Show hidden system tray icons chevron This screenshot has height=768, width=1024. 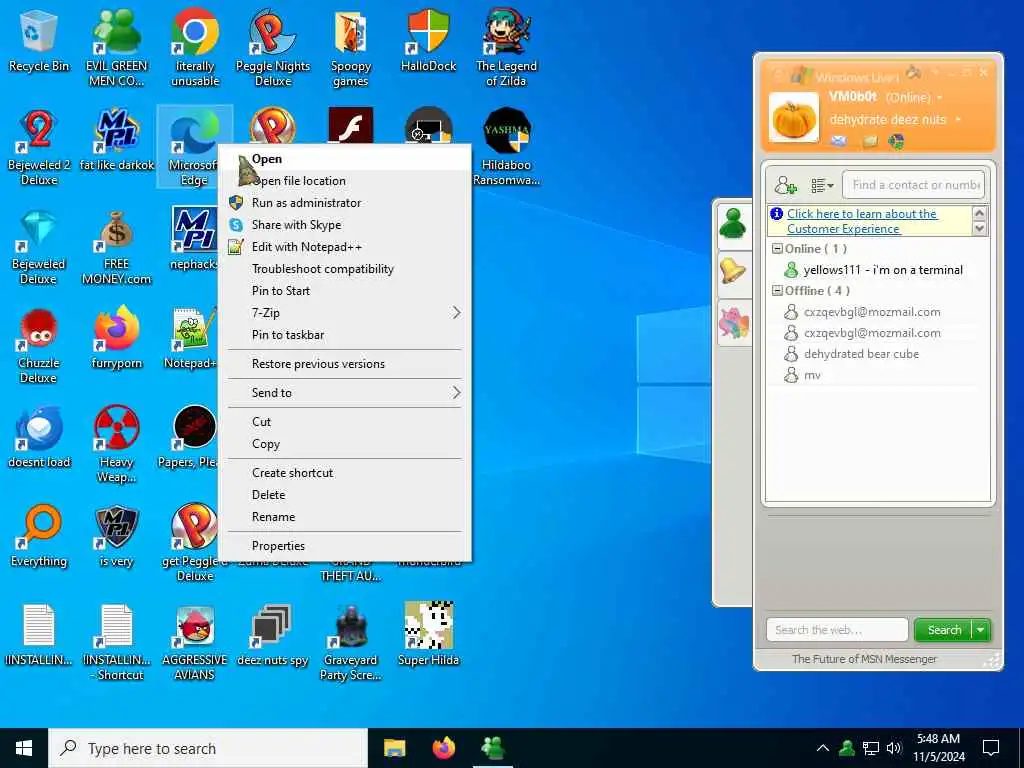(823, 748)
